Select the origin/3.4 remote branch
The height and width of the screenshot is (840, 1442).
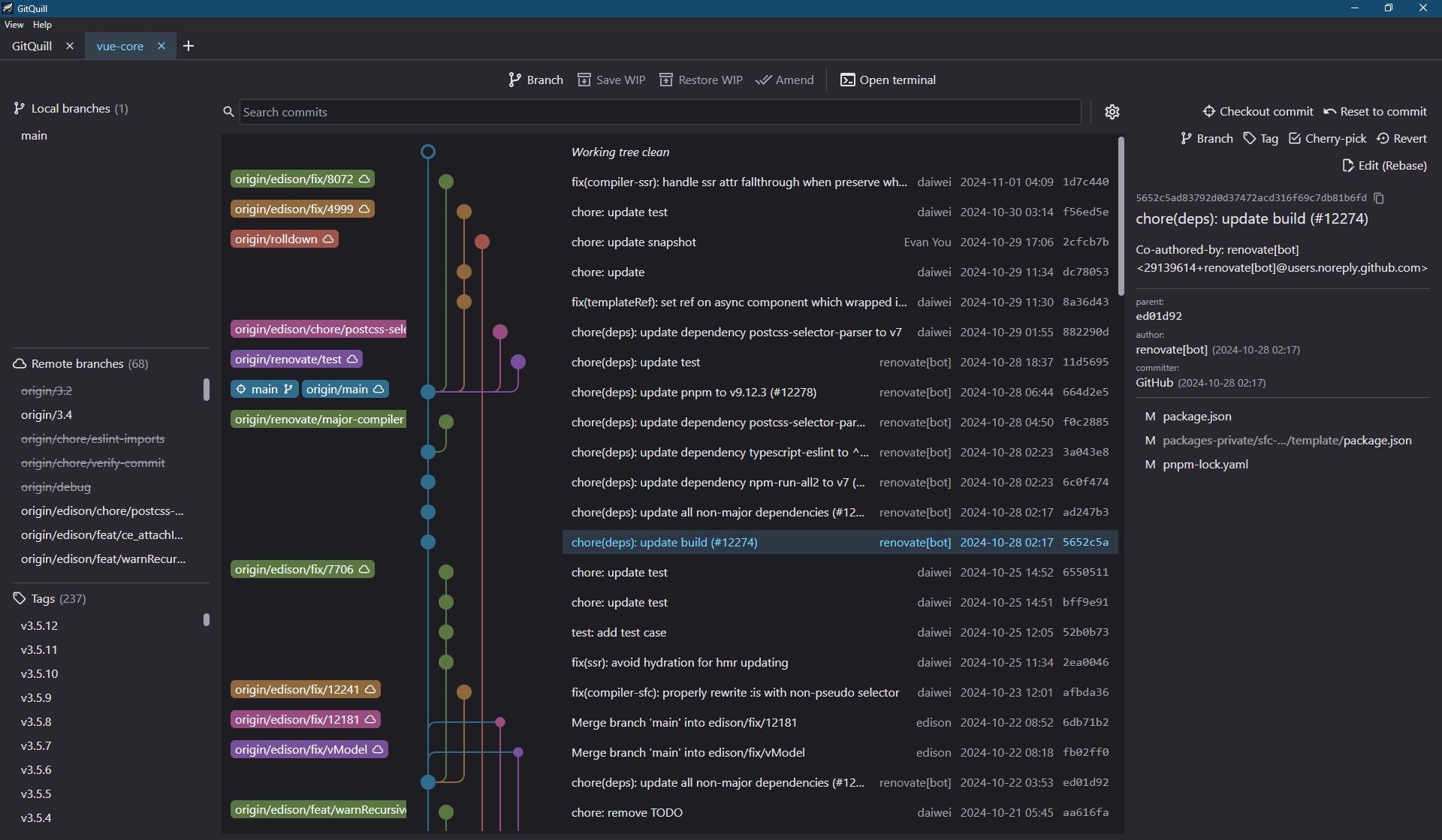pyautogui.click(x=47, y=414)
